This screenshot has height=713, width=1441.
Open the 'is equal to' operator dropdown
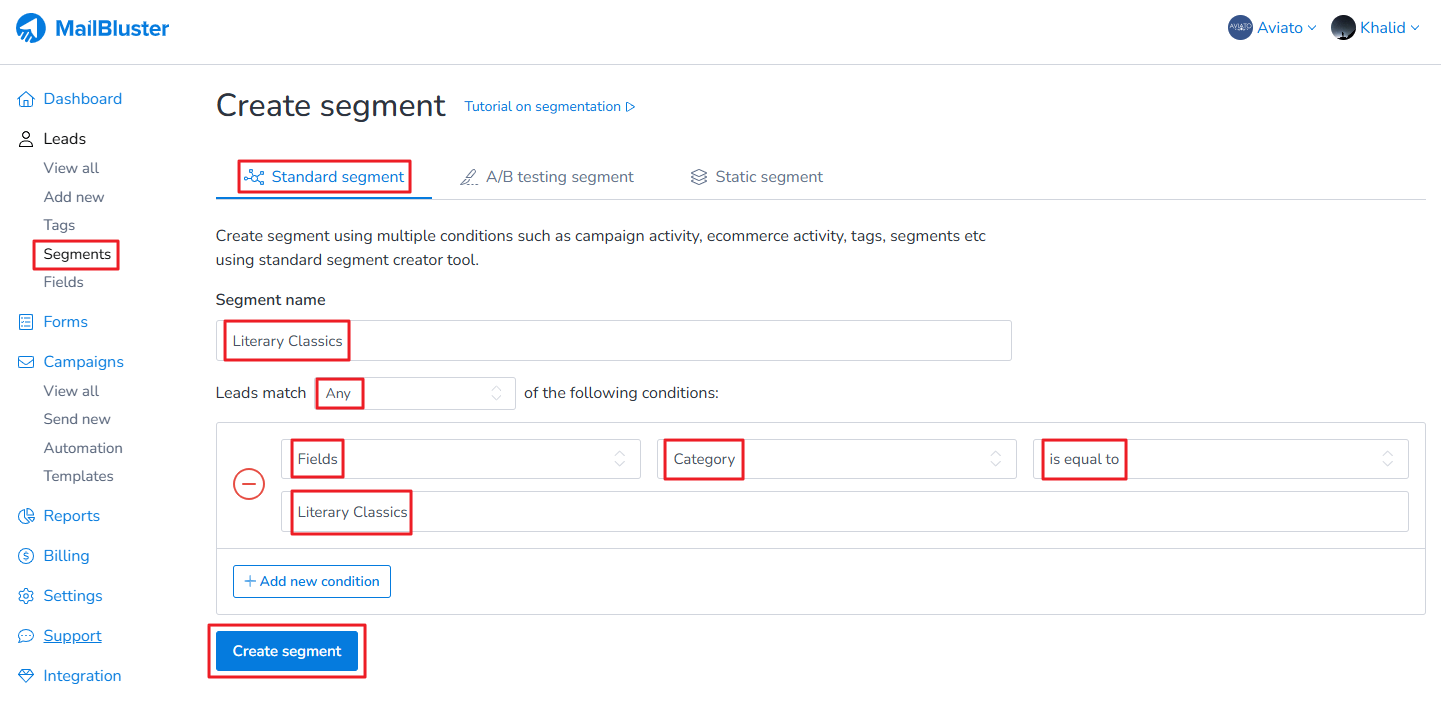1220,459
